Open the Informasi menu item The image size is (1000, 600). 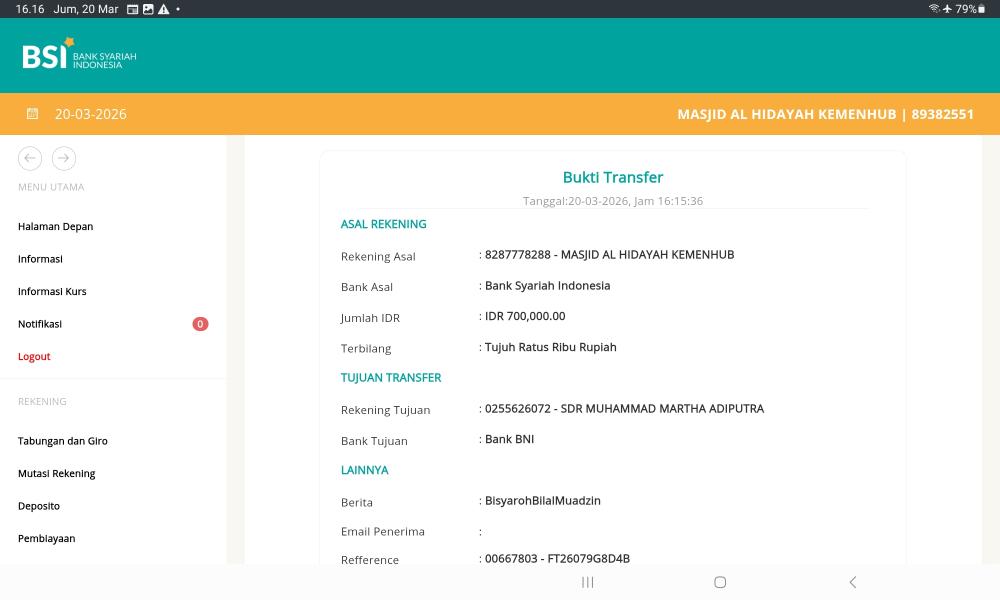[x=40, y=259]
